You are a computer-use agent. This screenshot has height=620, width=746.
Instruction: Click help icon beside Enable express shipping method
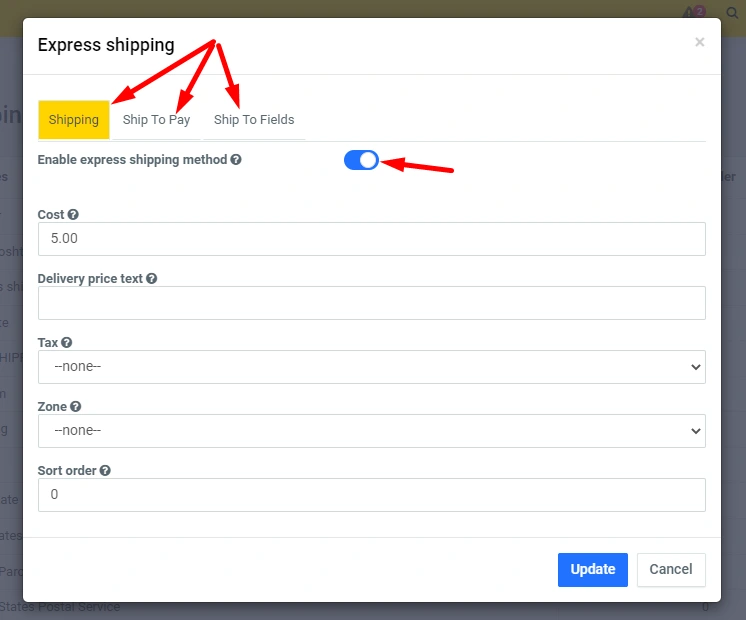pos(236,159)
